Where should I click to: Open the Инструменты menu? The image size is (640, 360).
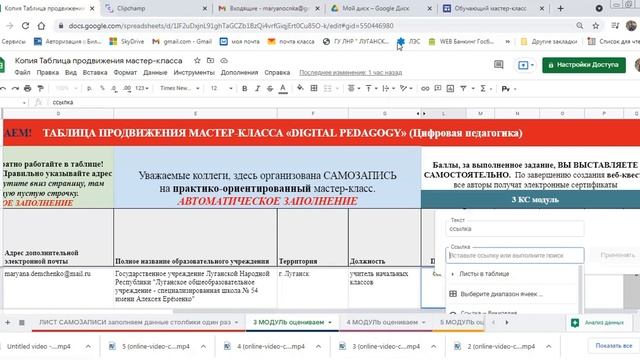[x=194, y=73]
